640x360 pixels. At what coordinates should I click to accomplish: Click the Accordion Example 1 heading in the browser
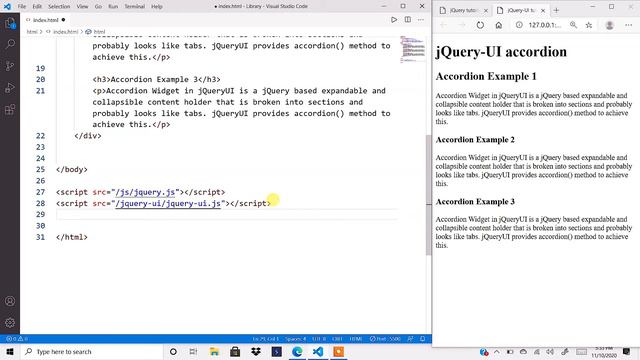(486, 76)
